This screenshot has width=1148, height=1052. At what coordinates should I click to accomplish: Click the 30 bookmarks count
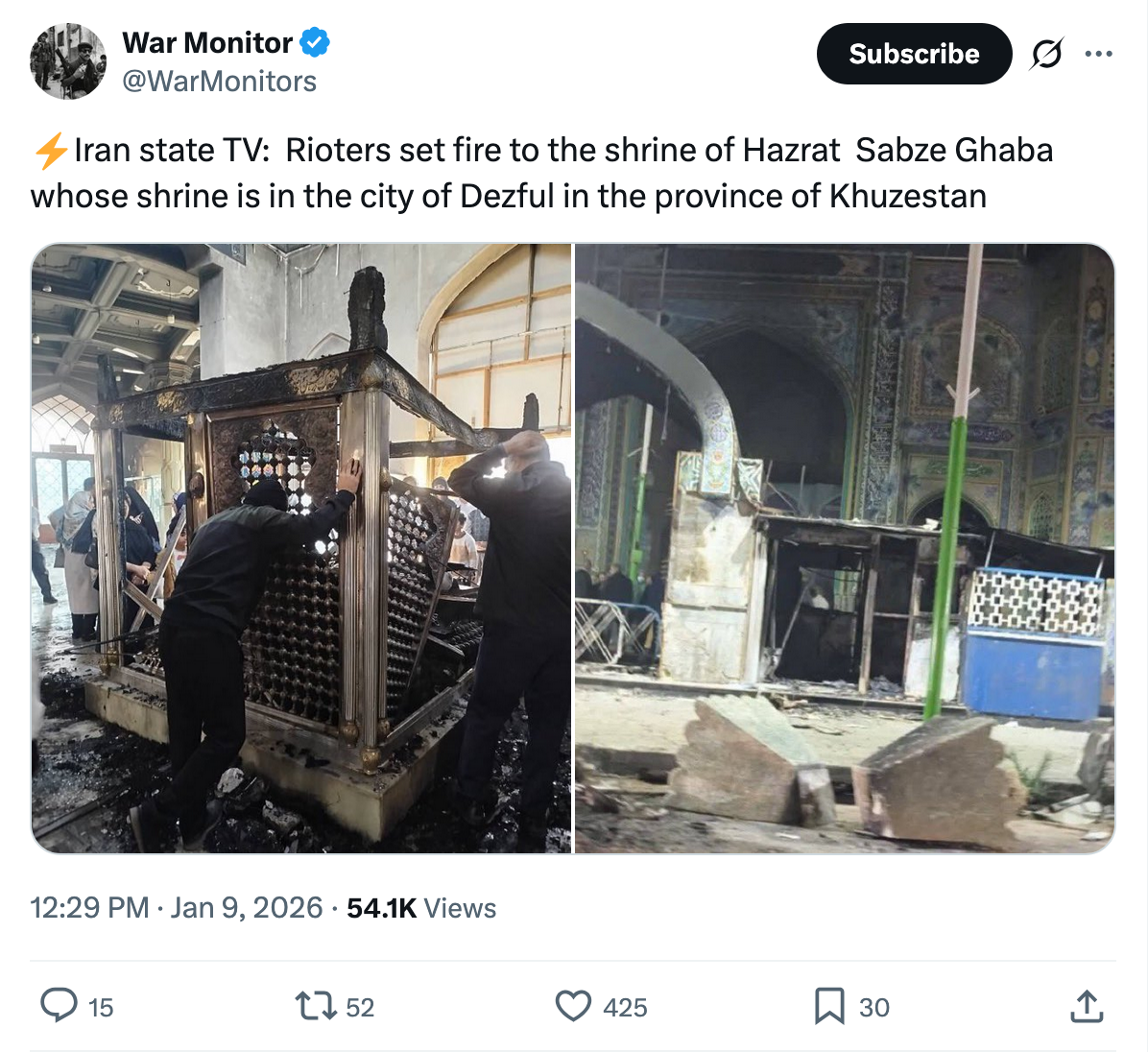pos(874,1007)
